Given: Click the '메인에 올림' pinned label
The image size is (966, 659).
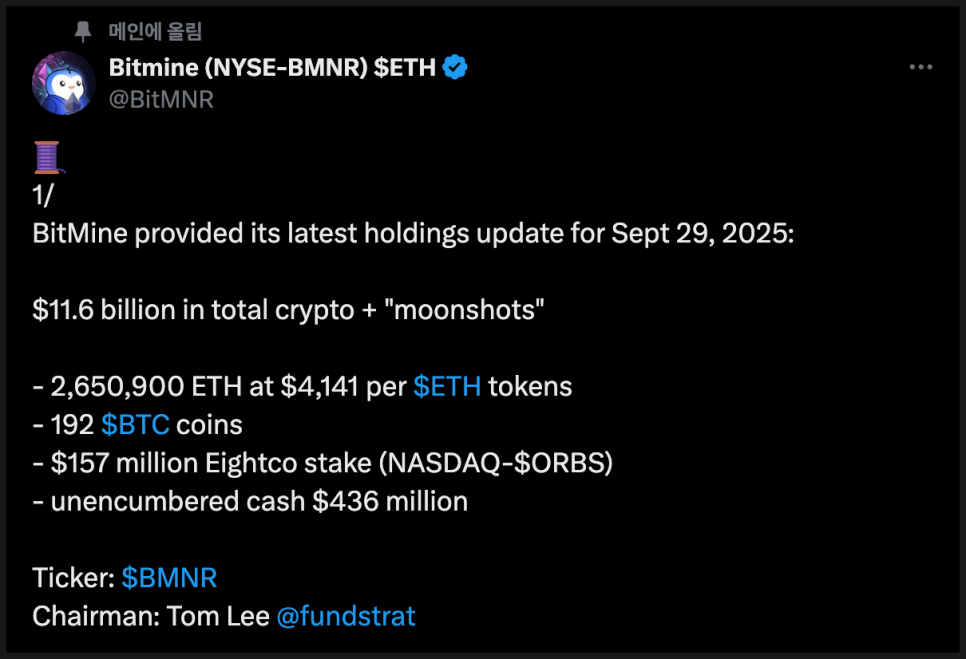Looking at the screenshot, I should click(155, 31).
